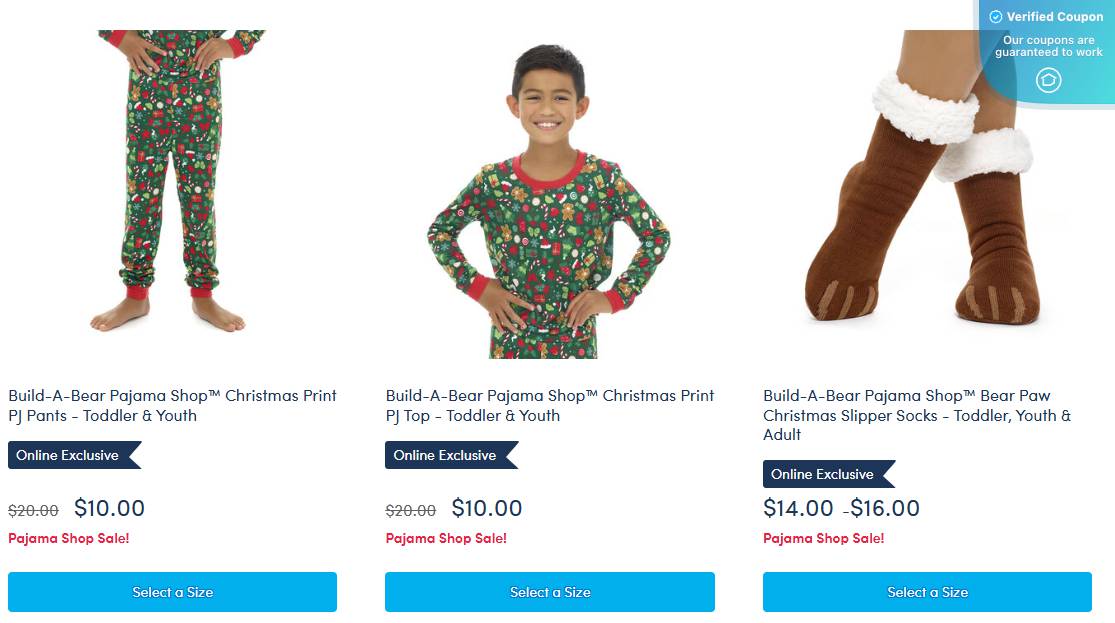Viewport: 1115px width, 623px height.
Task: Click the Pajama Shop Sale label under PJ Pants
Action: (69, 538)
